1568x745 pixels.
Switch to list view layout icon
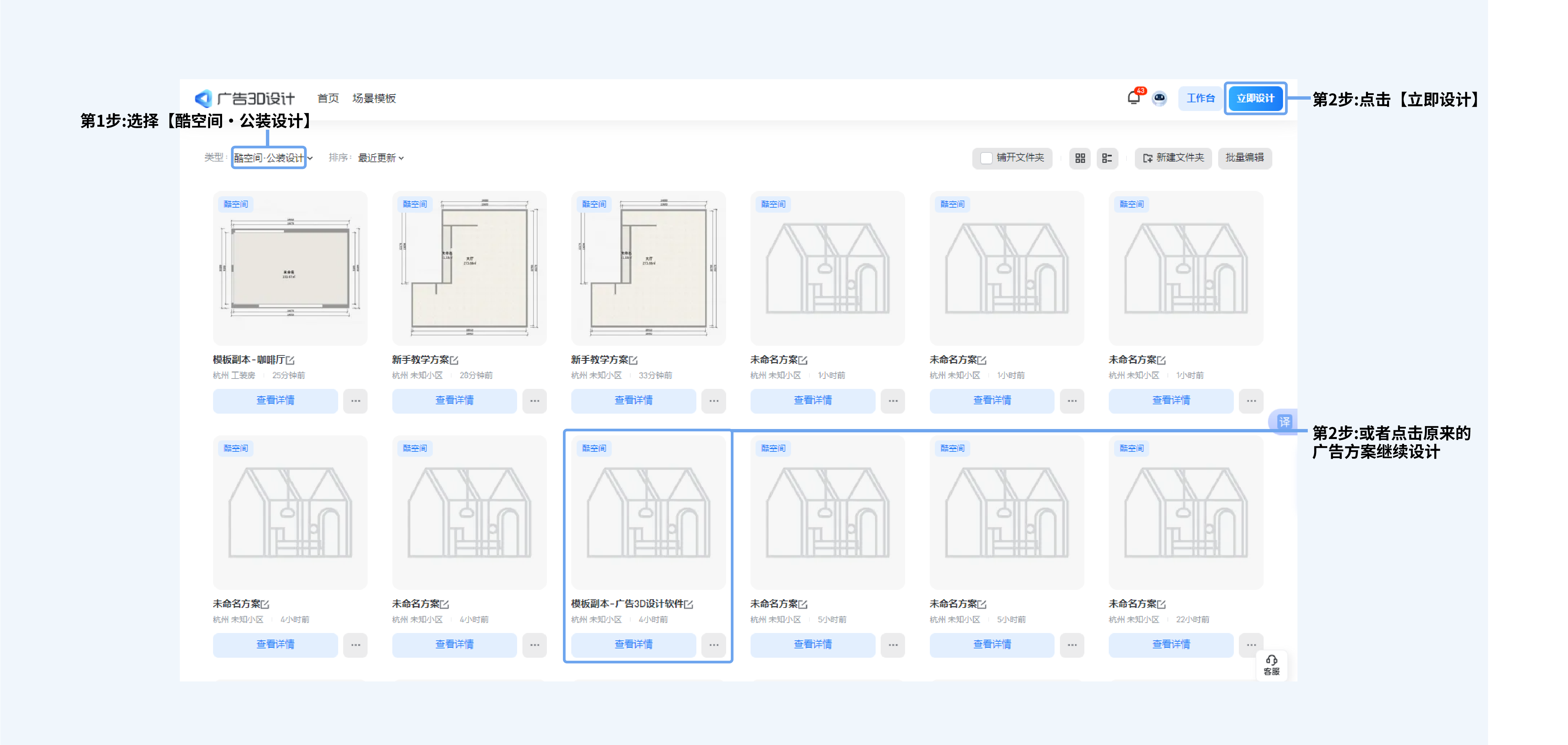pos(1107,158)
